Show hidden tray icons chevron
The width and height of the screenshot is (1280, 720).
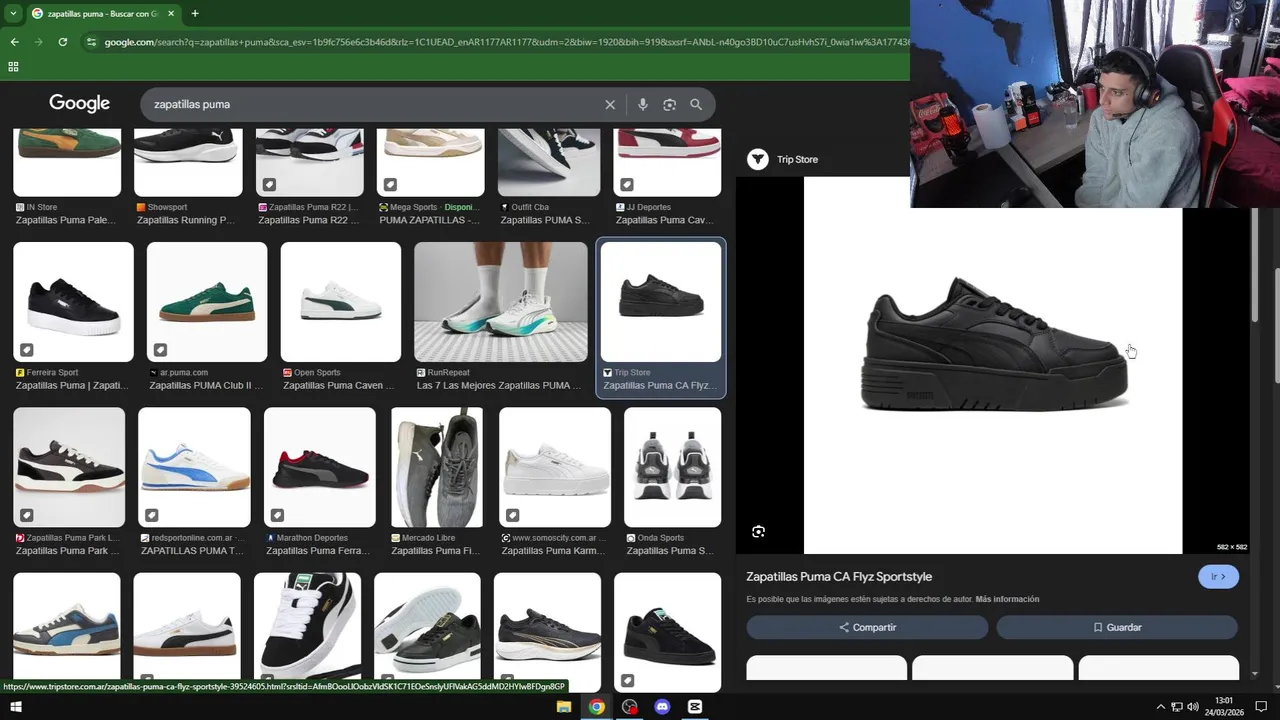click(1160, 707)
